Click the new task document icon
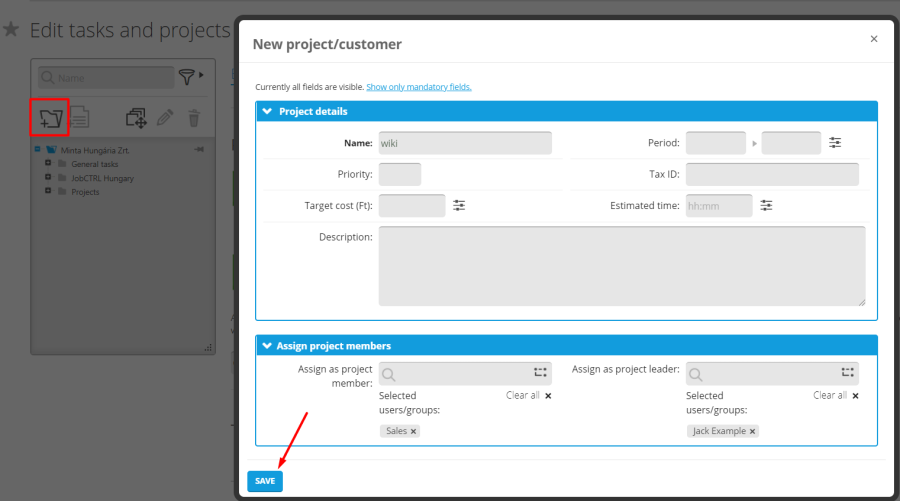 click(x=79, y=118)
